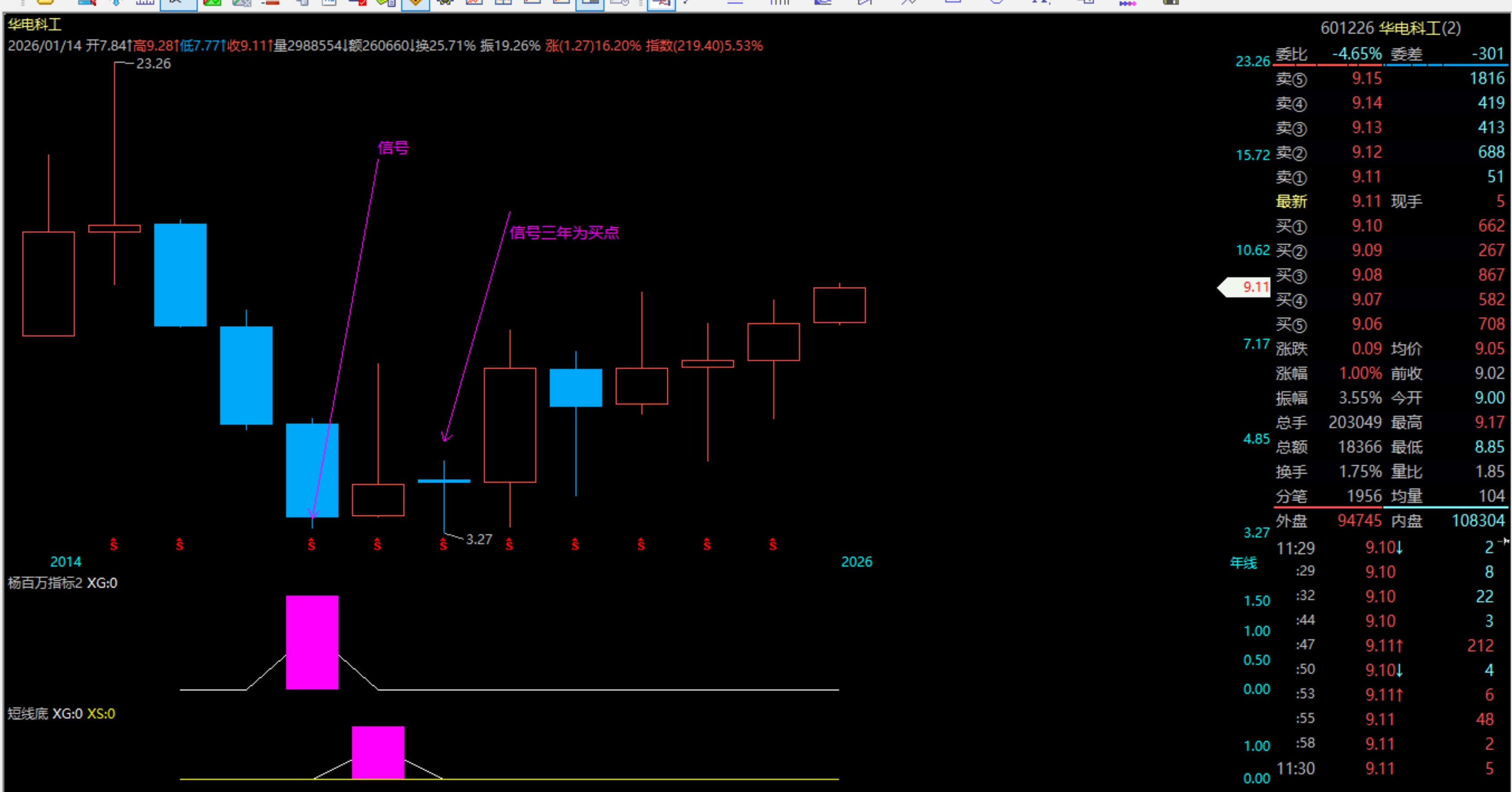Viewport: 1512px width, 792px height.
Task: Click the 601226 华电科工(2) panel title
Action: pos(1390,28)
